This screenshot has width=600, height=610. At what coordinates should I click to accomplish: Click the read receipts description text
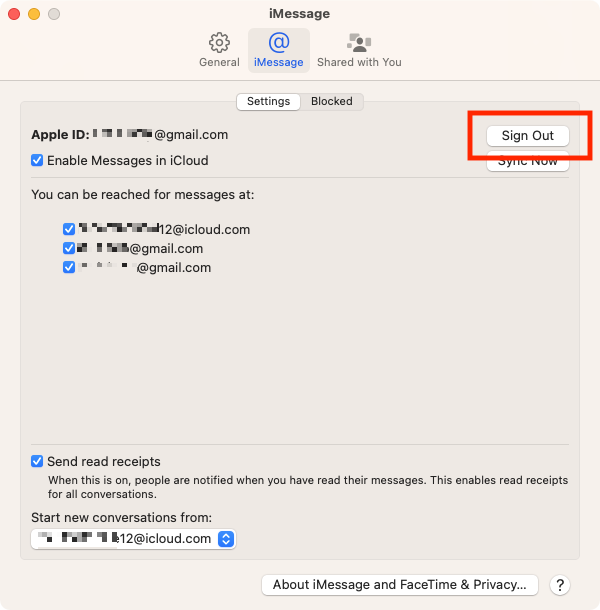pyautogui.click(x=308, y=487)
